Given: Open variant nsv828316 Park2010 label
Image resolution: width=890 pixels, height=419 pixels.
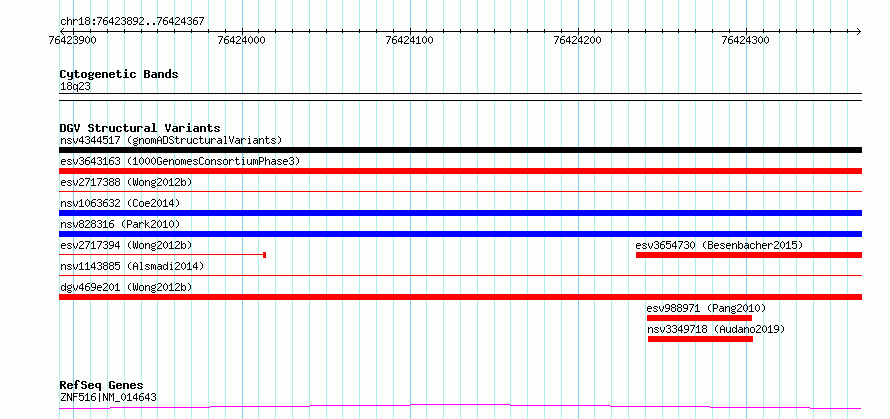Looking at the screenshot, I should click(x=120, y=224).
